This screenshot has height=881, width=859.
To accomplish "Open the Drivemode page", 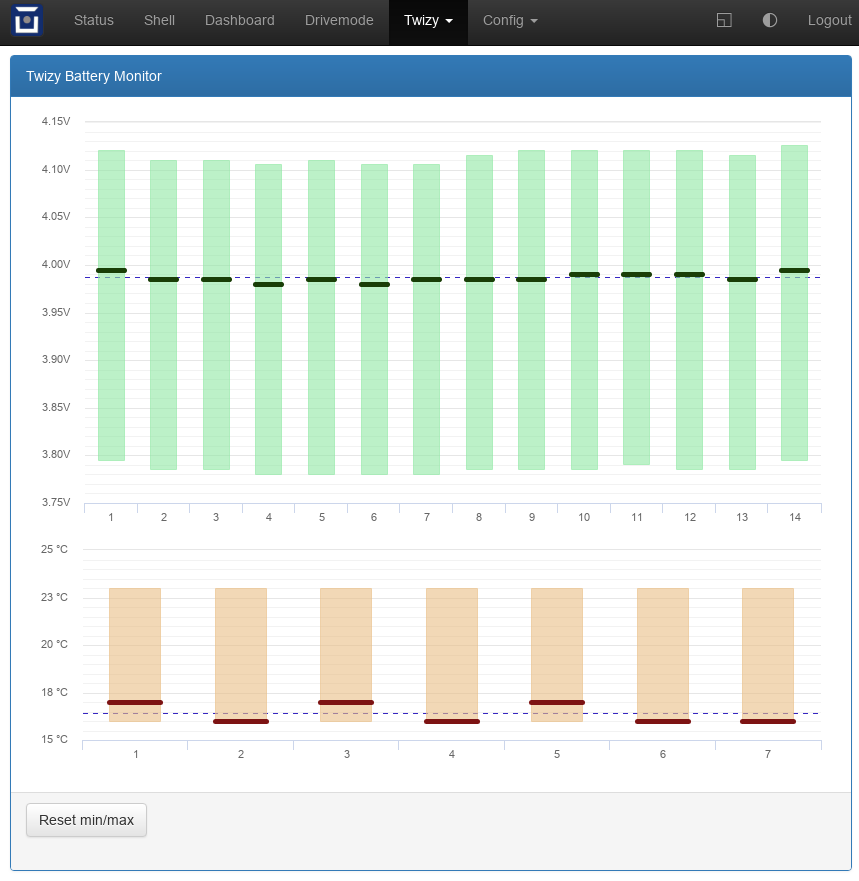I will tap(339, 21).
